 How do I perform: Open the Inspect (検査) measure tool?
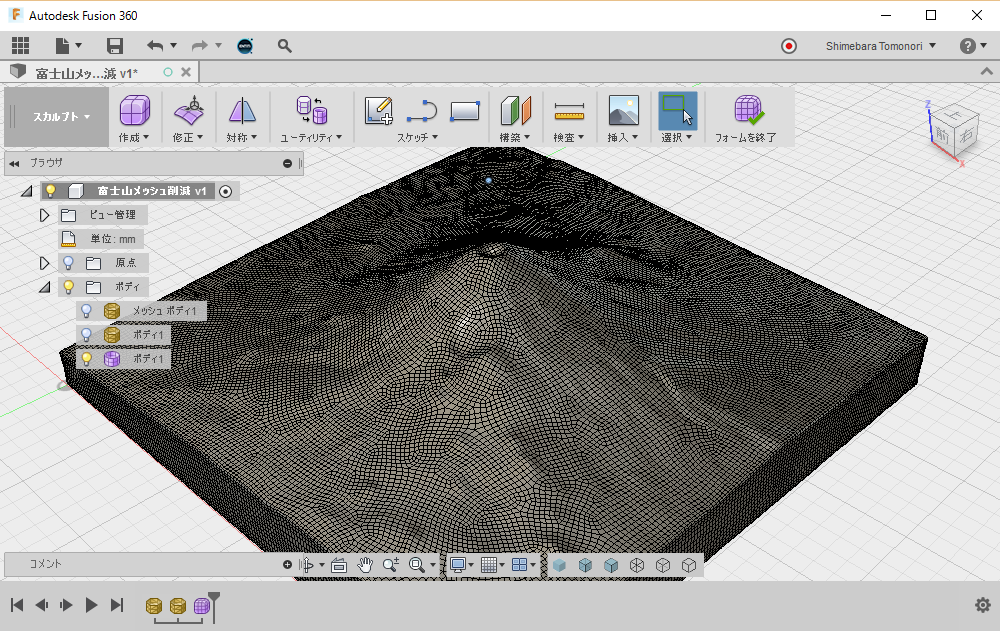[x=568, y=110]
